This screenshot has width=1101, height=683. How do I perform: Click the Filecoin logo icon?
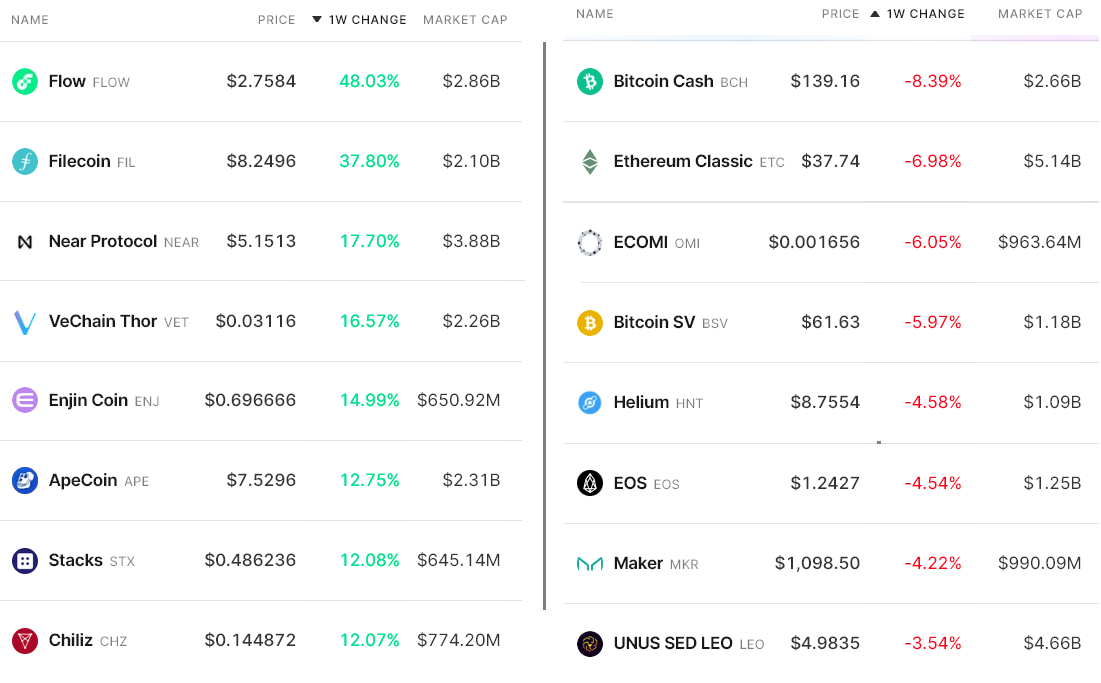[x=25, y=161]
